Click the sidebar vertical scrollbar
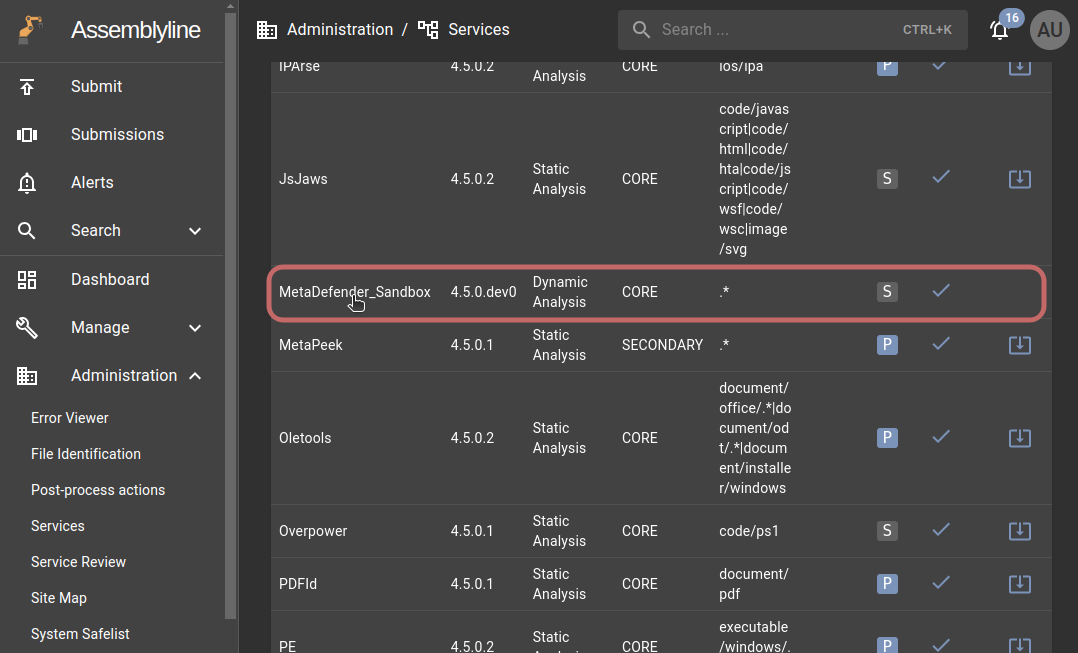 point(230,316)
